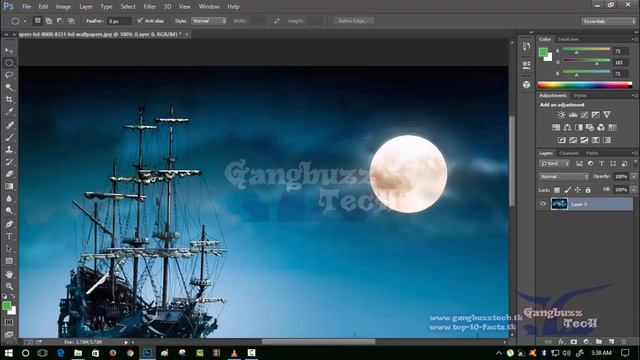The image size is (640, 360).
Task: Toggle lock all for layer
Action: point(588,190)
